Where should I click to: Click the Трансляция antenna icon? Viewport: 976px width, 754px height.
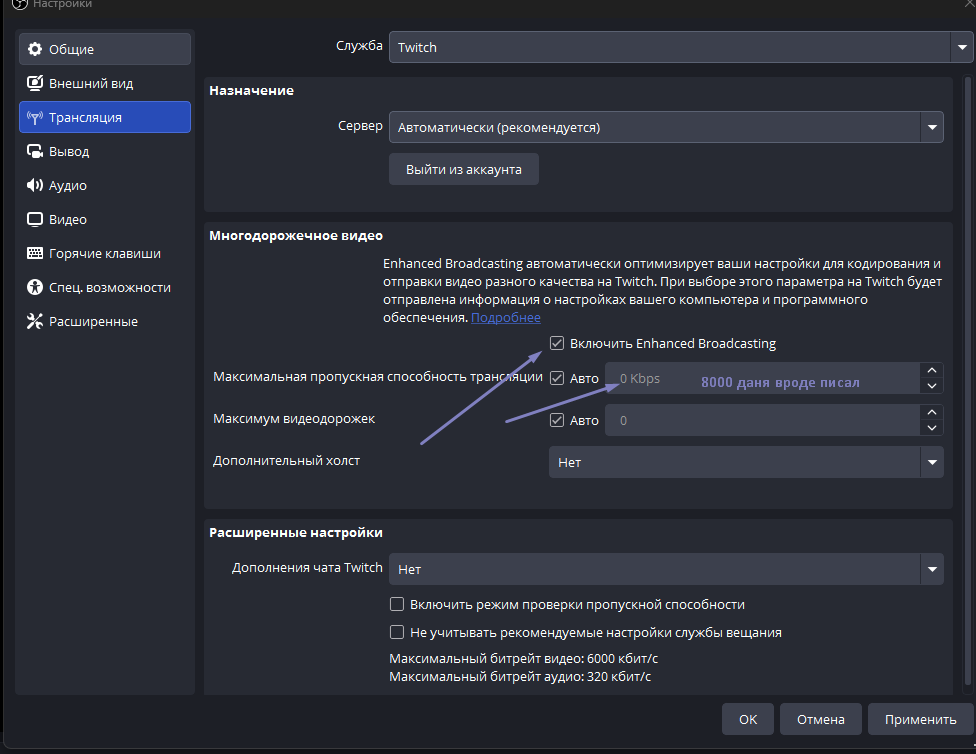pos(35,118)
